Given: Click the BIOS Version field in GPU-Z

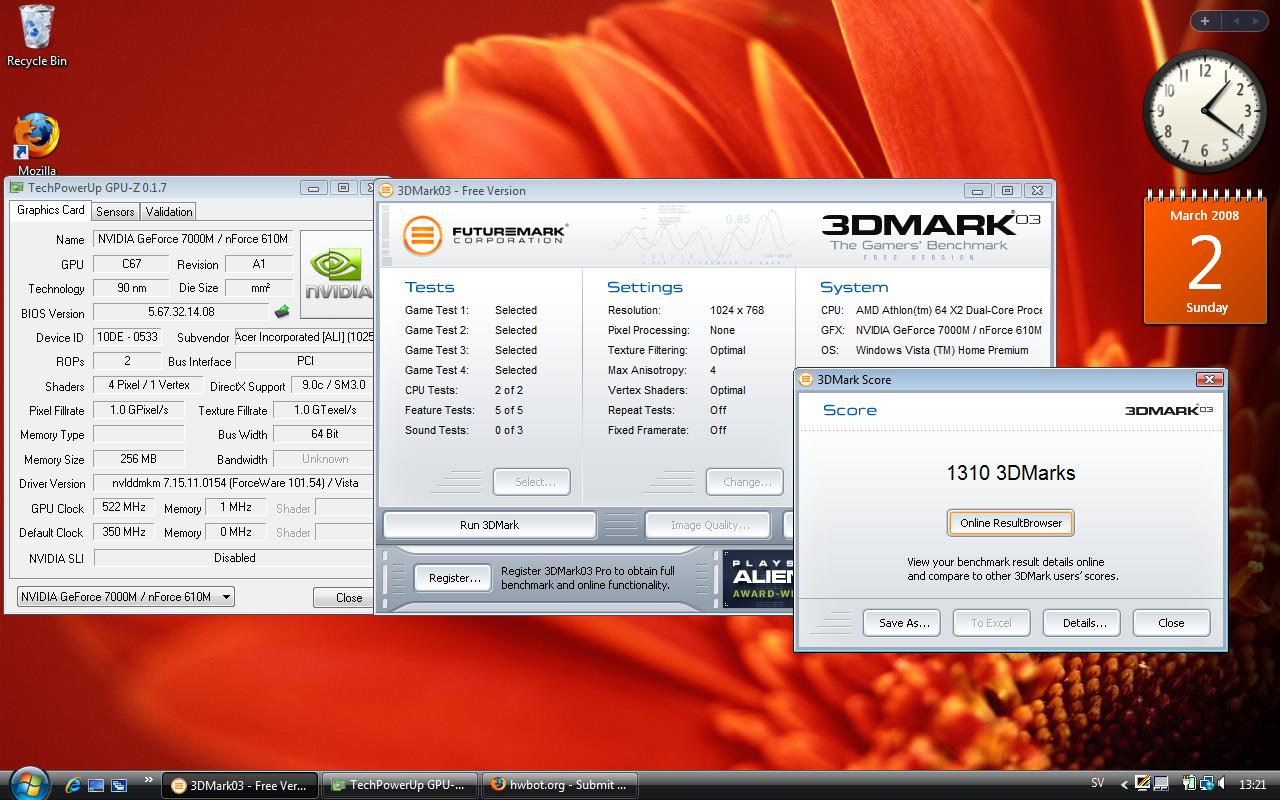Looking at the screenshot, I should 181,312.
